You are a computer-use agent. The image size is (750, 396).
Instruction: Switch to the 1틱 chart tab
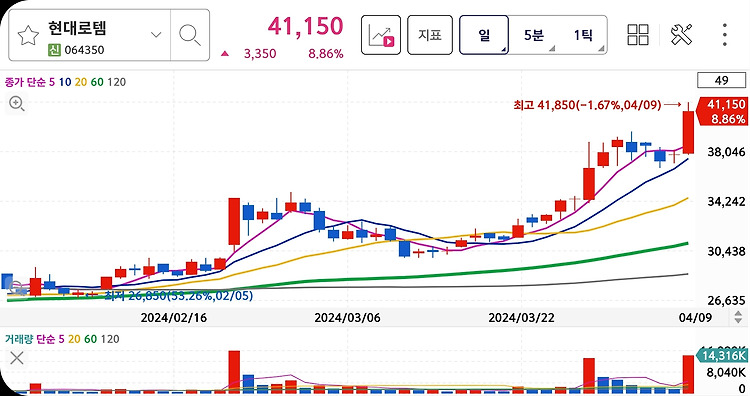click(x=583, y=35)
